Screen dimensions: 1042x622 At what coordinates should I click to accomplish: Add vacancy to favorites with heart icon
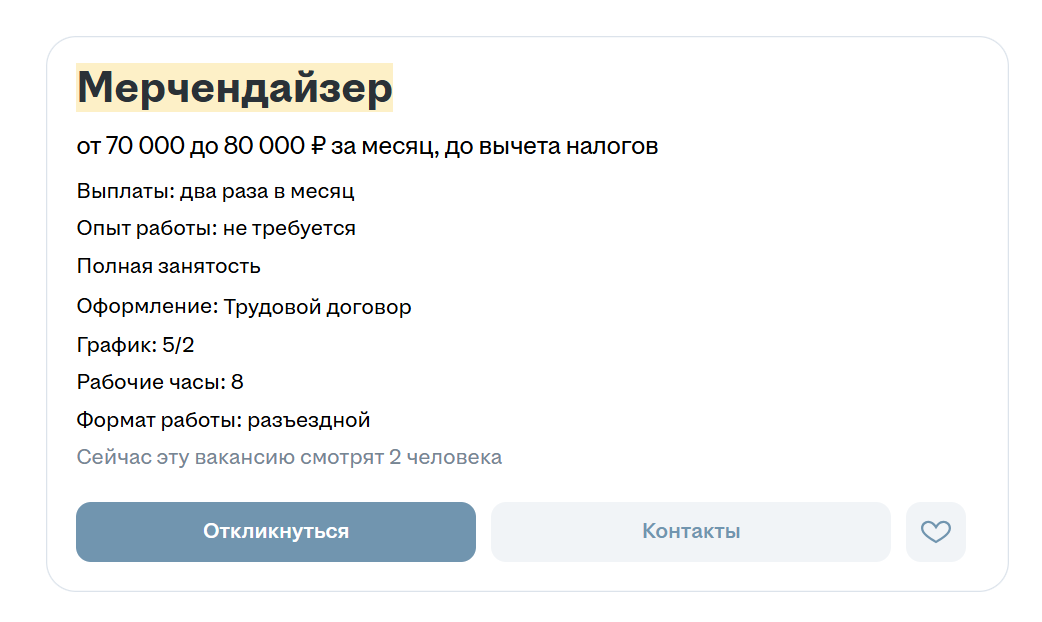point(935,532)
